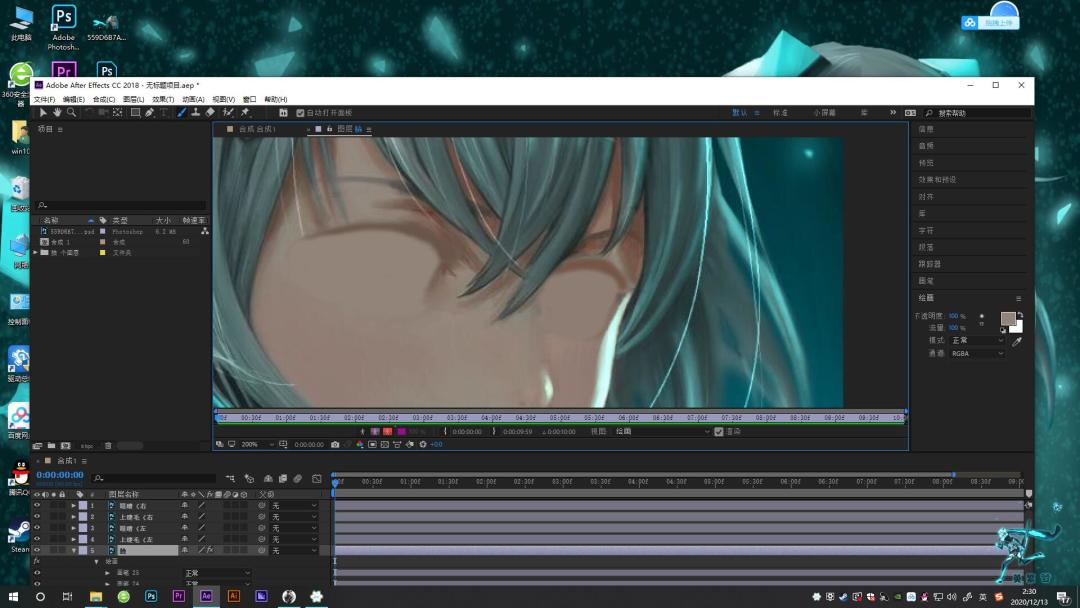Click the viewer reset exposure icon
The width and height of the screenshot is (1080, 608).
coord(423,445)
